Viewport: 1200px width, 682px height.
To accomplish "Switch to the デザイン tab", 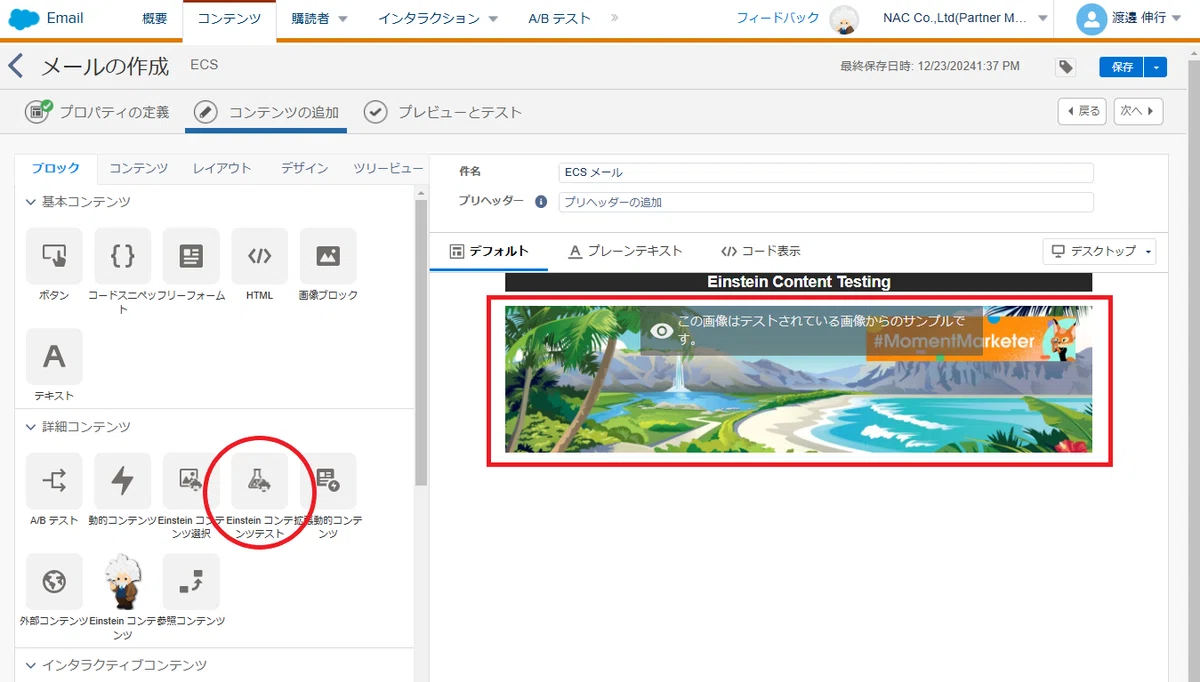I will pyautogui.click(x=304, y=168).
